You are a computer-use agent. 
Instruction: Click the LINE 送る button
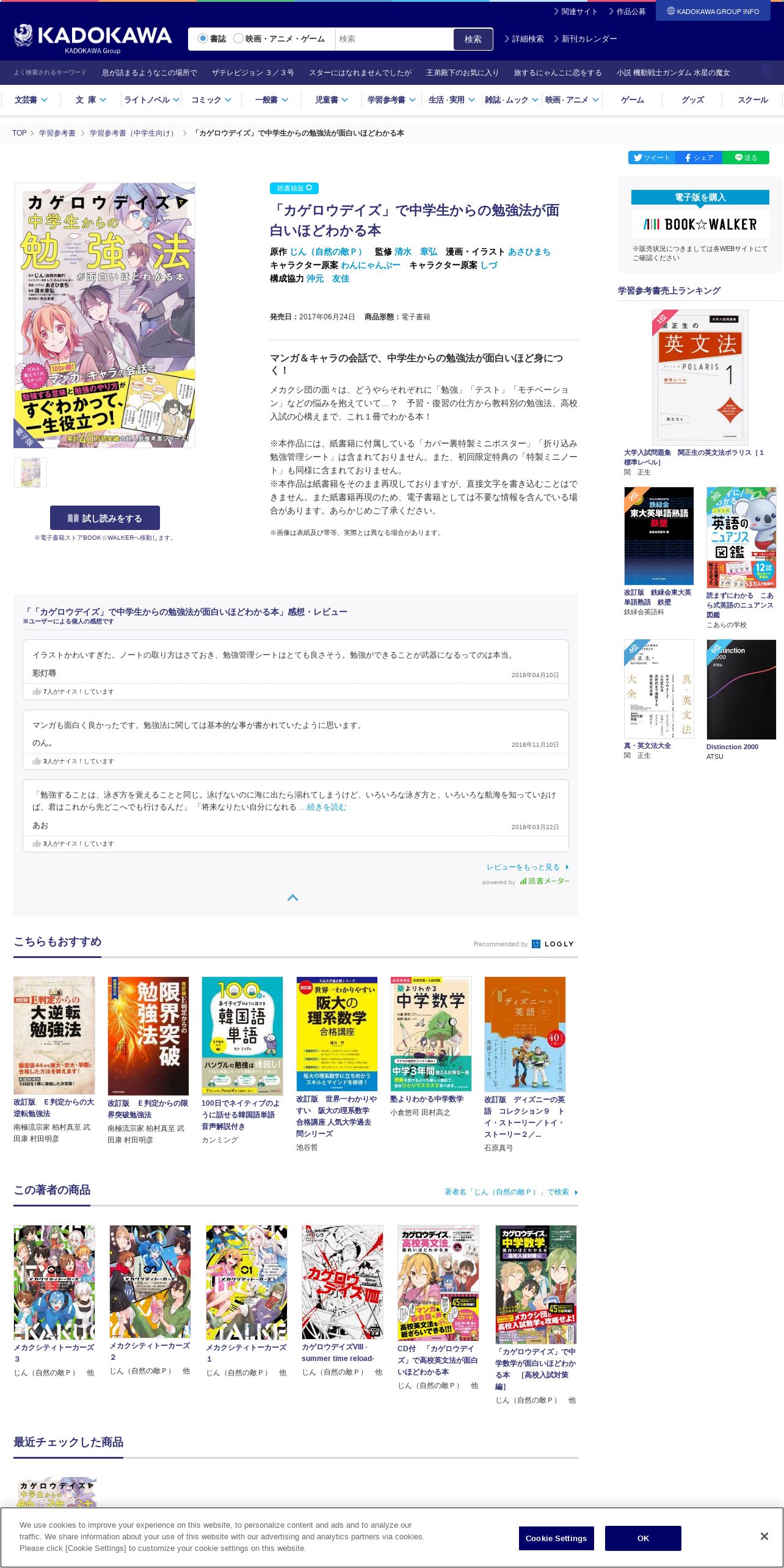(746, 158)
